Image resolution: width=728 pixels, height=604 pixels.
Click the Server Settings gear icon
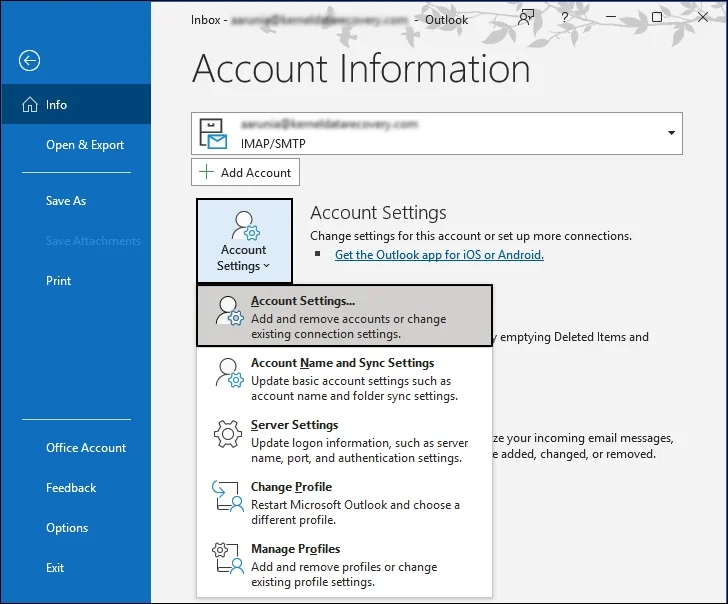pos(228,434)
